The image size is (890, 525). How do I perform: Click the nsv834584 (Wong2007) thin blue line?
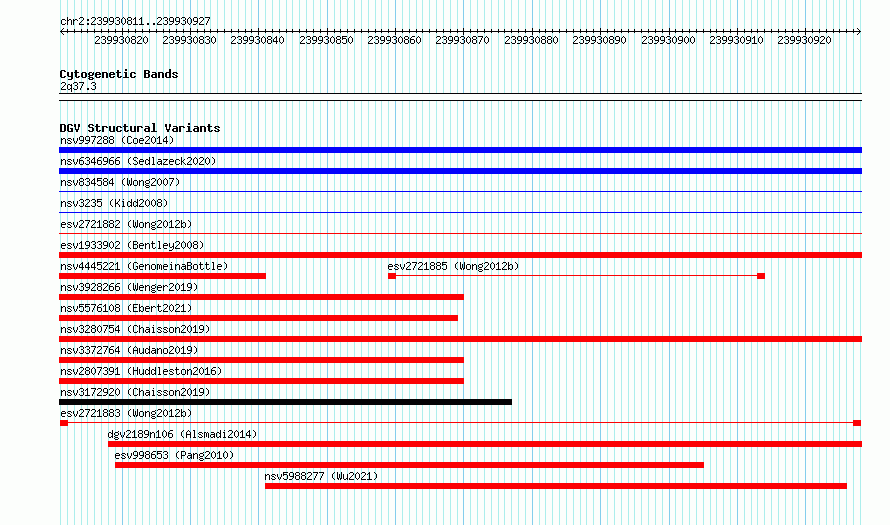pyautogui.click(x=460, y=192)
